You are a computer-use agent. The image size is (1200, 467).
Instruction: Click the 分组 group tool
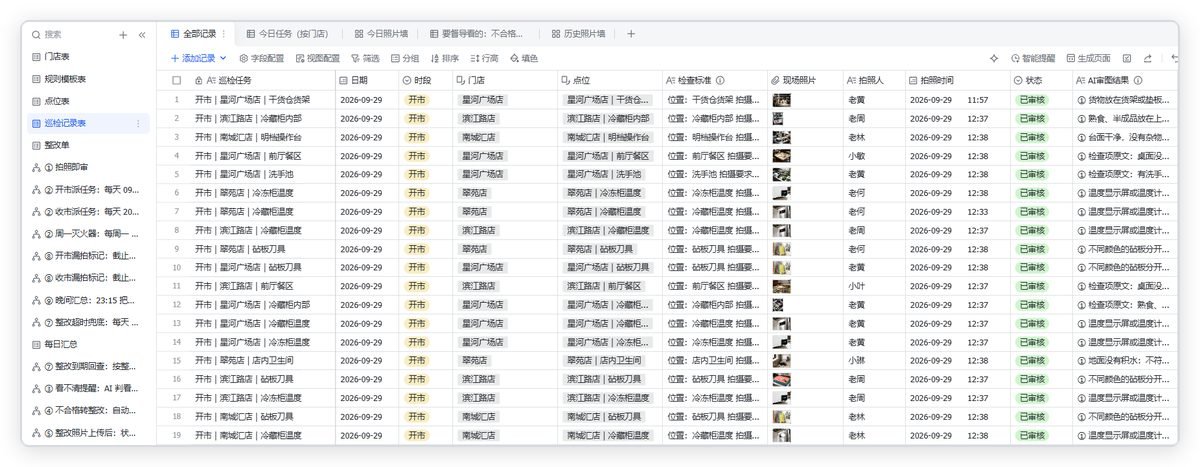(x=405, y=58)
